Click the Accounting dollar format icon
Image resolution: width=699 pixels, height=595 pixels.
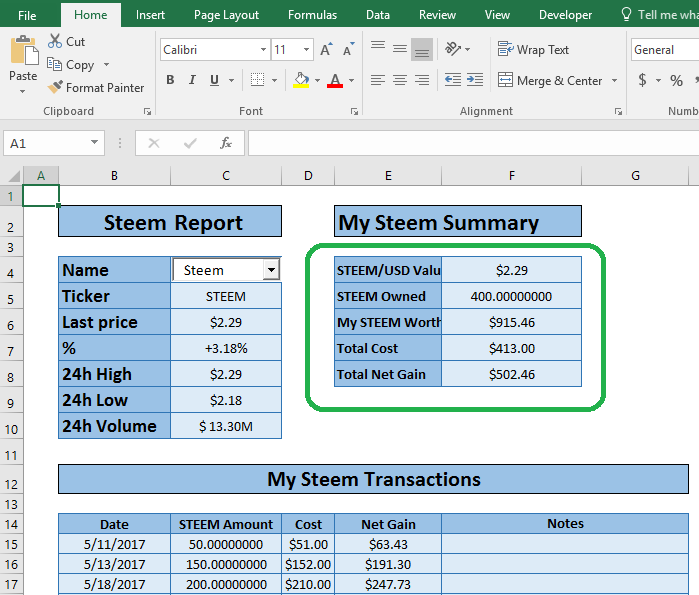click(x=642, y=80)
